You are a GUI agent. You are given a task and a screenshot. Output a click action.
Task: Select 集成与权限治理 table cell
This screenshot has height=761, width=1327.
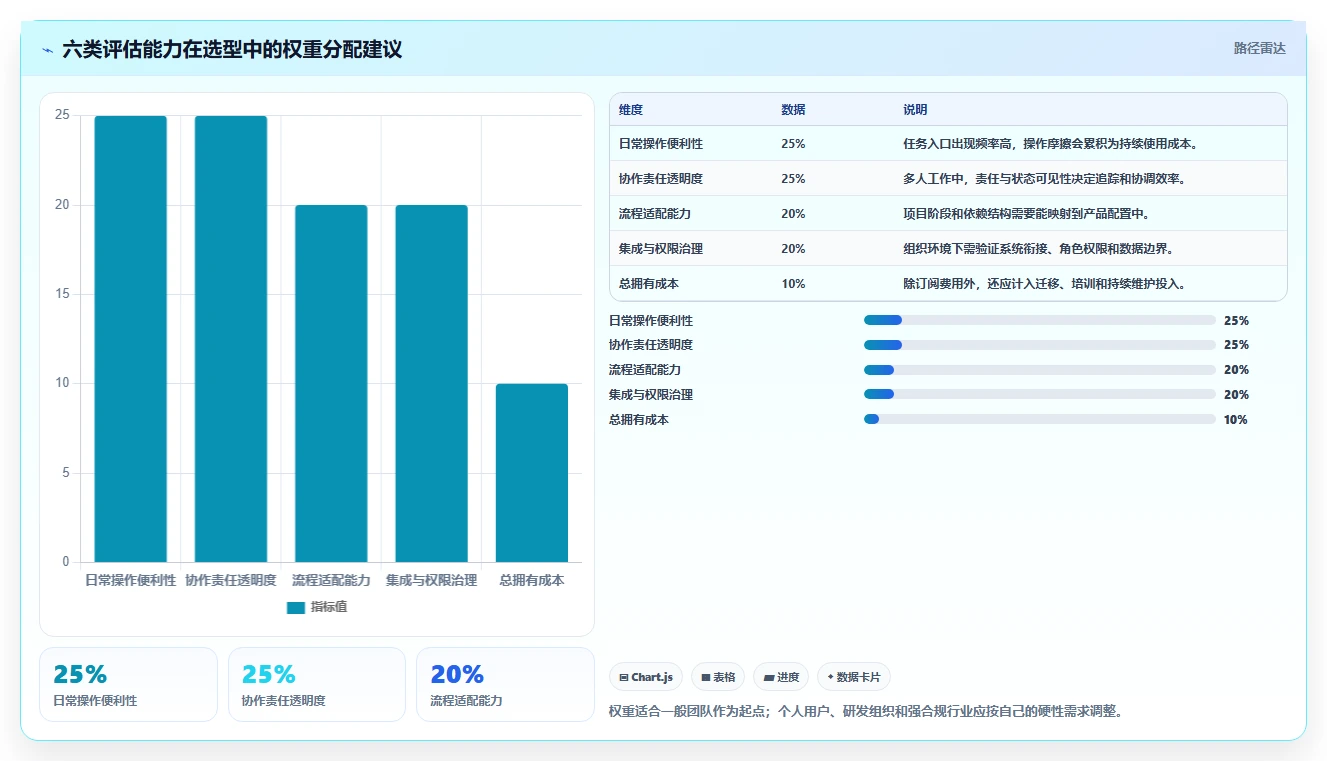coord(661,249)
